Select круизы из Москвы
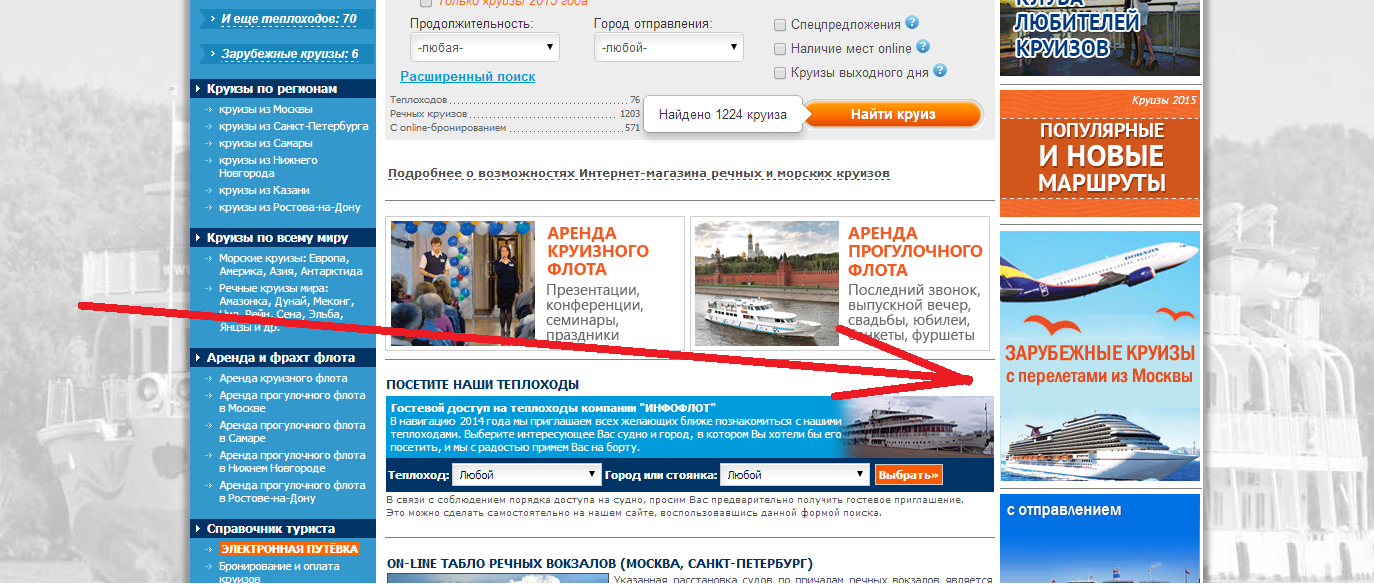This screenshot has height=584, width=1374. tap(266, 109)
